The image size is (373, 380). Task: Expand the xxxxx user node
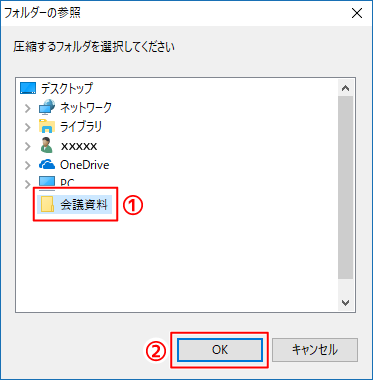(x=28, y=146)
